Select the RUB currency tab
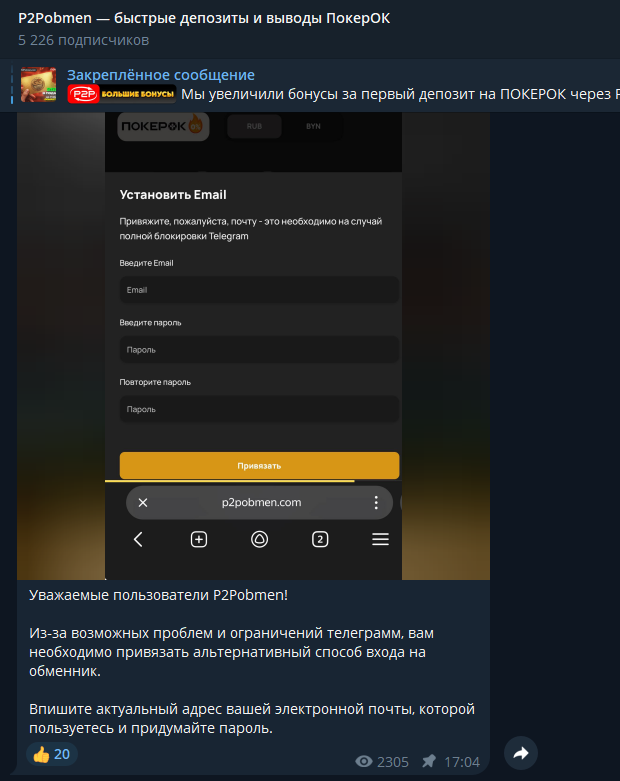Screen dimensions: 620x781 point(254,127)
